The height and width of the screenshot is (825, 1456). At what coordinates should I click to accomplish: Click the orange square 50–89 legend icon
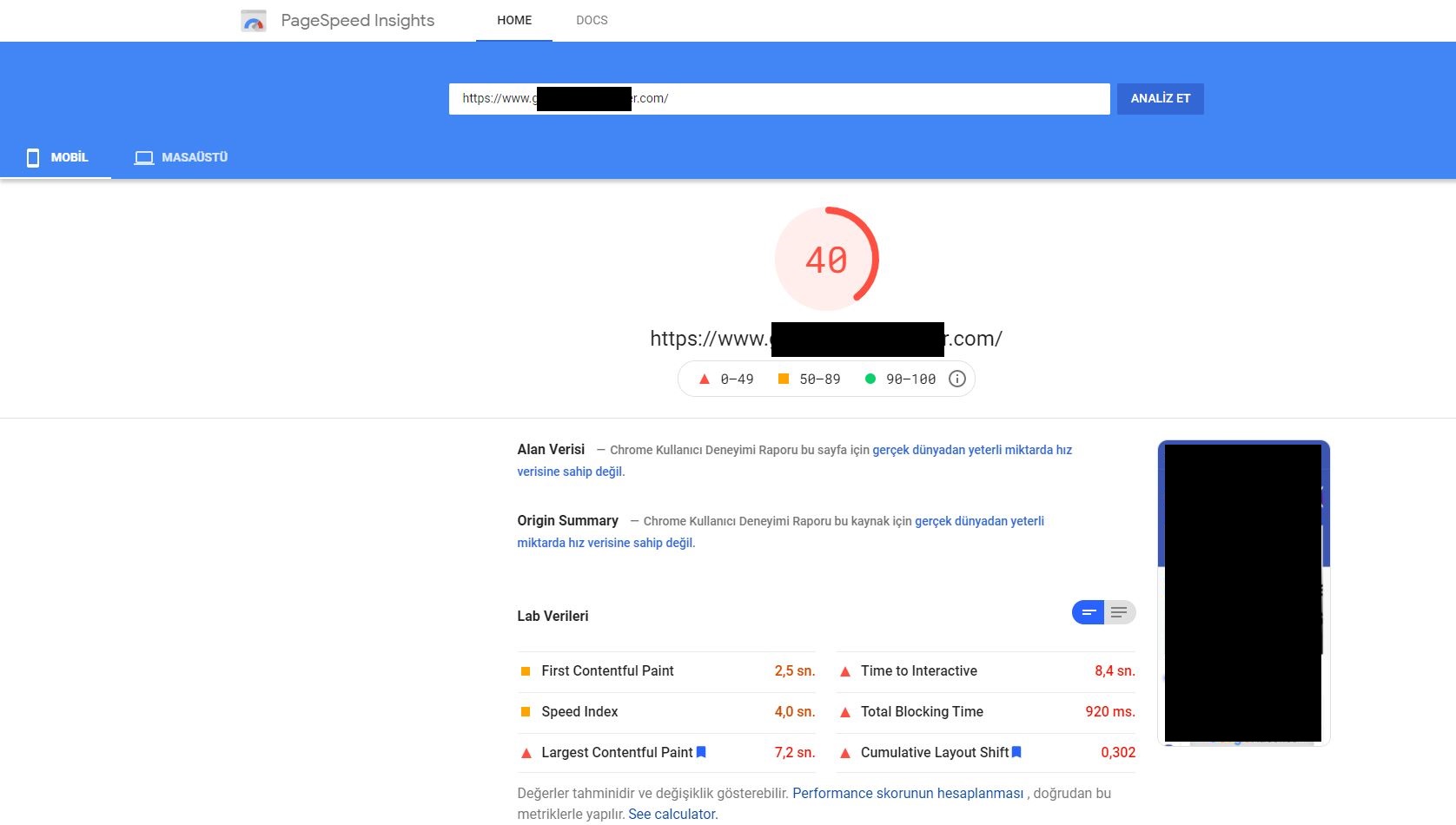point(784,379)
